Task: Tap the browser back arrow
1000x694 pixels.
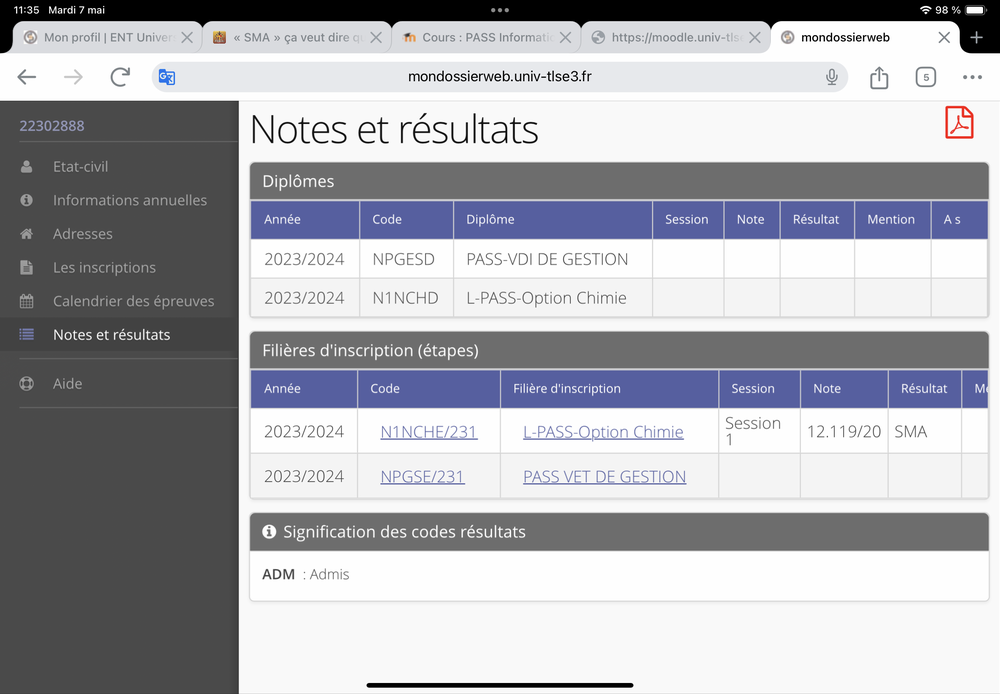Action: click(x=27, y=77)
